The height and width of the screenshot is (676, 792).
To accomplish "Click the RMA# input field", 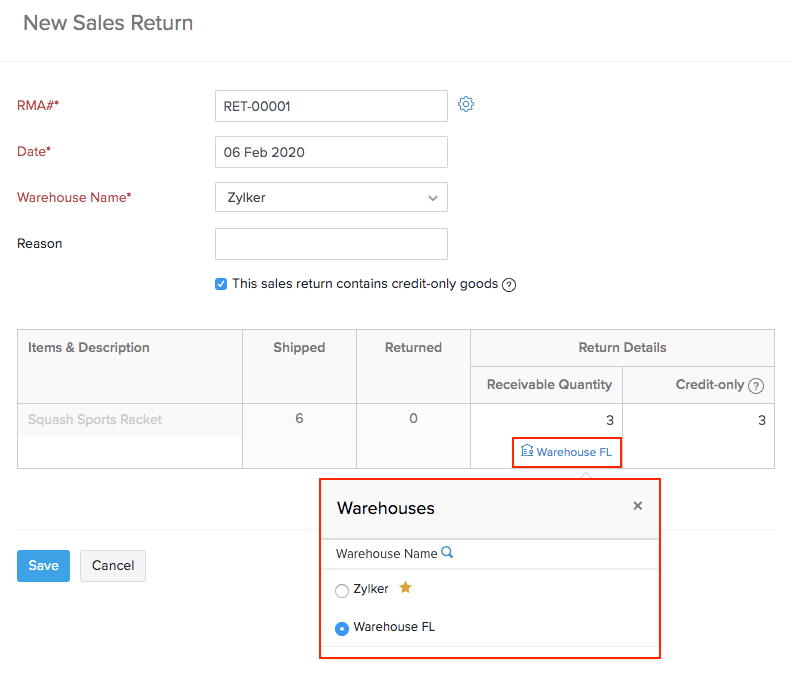I will 331,106.
